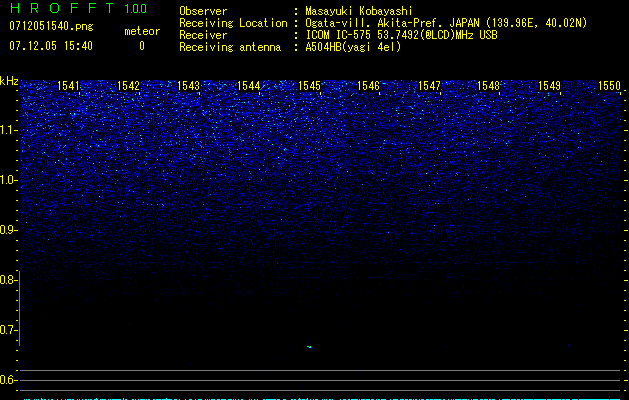Click the 1543 time marker
The image size is (629, 400).
pyautogui.click(x=189, y=86)
